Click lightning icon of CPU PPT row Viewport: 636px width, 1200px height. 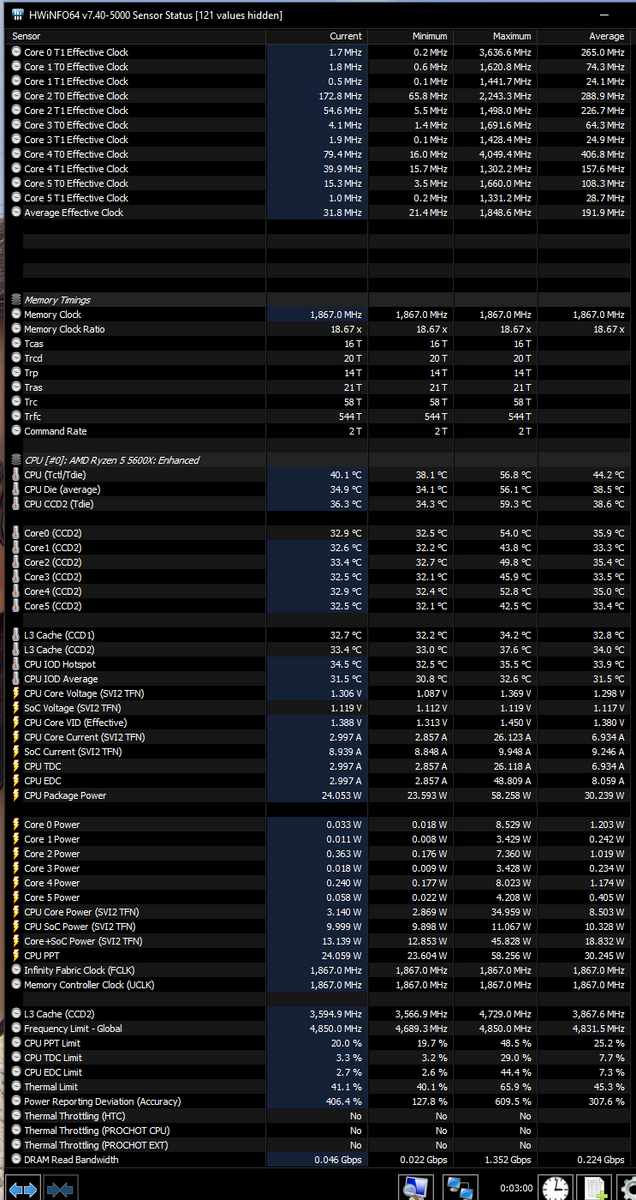[x=16, y=955]
